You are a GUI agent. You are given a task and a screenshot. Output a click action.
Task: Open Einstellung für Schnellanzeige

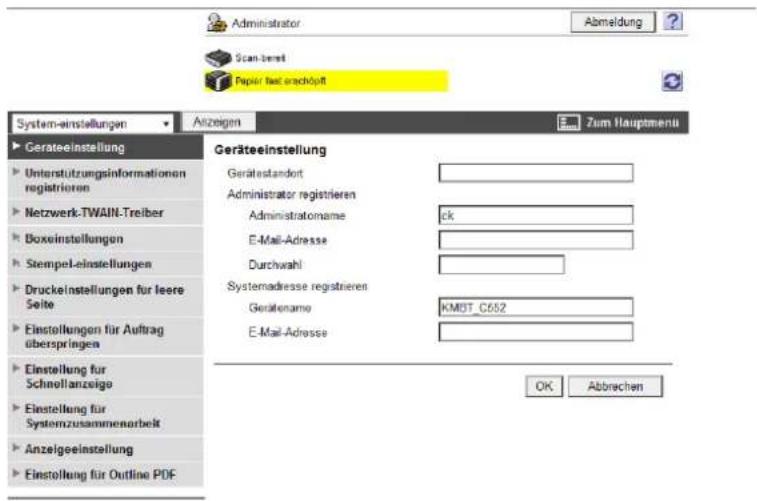pos(105,376)
